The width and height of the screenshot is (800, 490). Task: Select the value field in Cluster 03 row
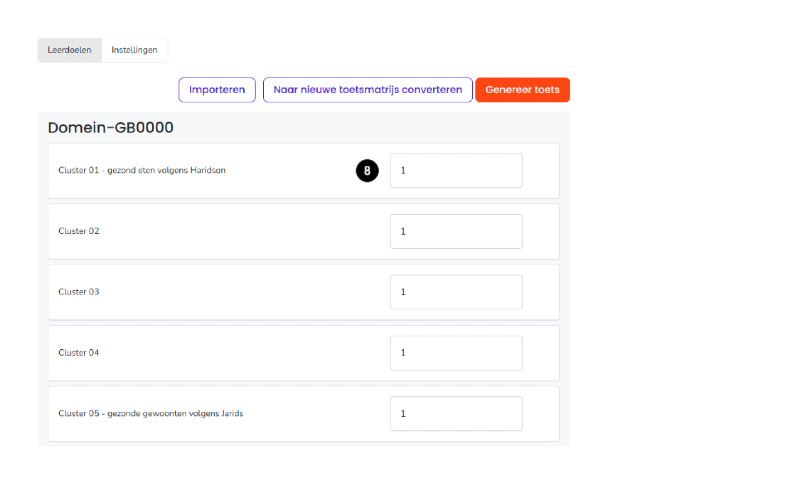[456, 292]
